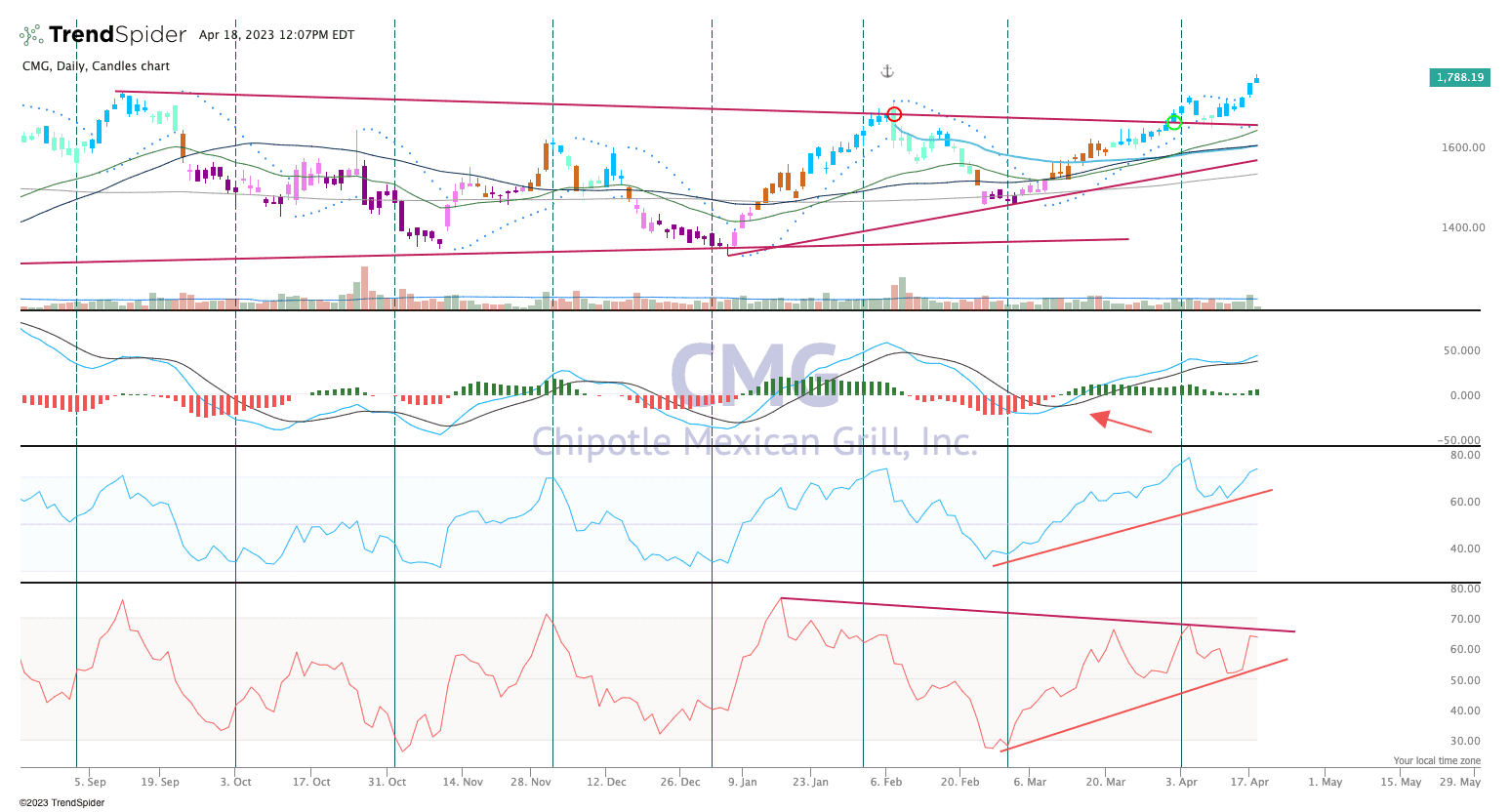The height and width of the screenshot is (812, 1510).
Task: Click the anchor icon above the February candles
Action: point(887,71)
